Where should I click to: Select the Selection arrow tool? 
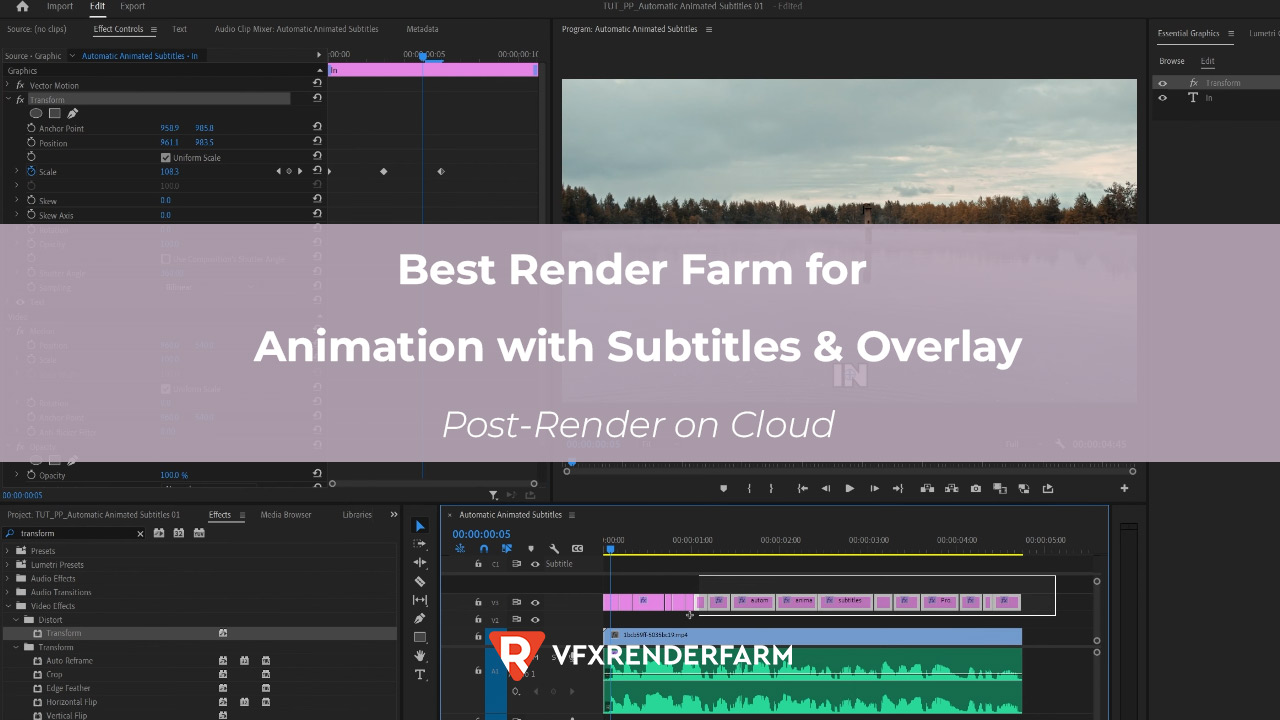(x=420, y=526)
